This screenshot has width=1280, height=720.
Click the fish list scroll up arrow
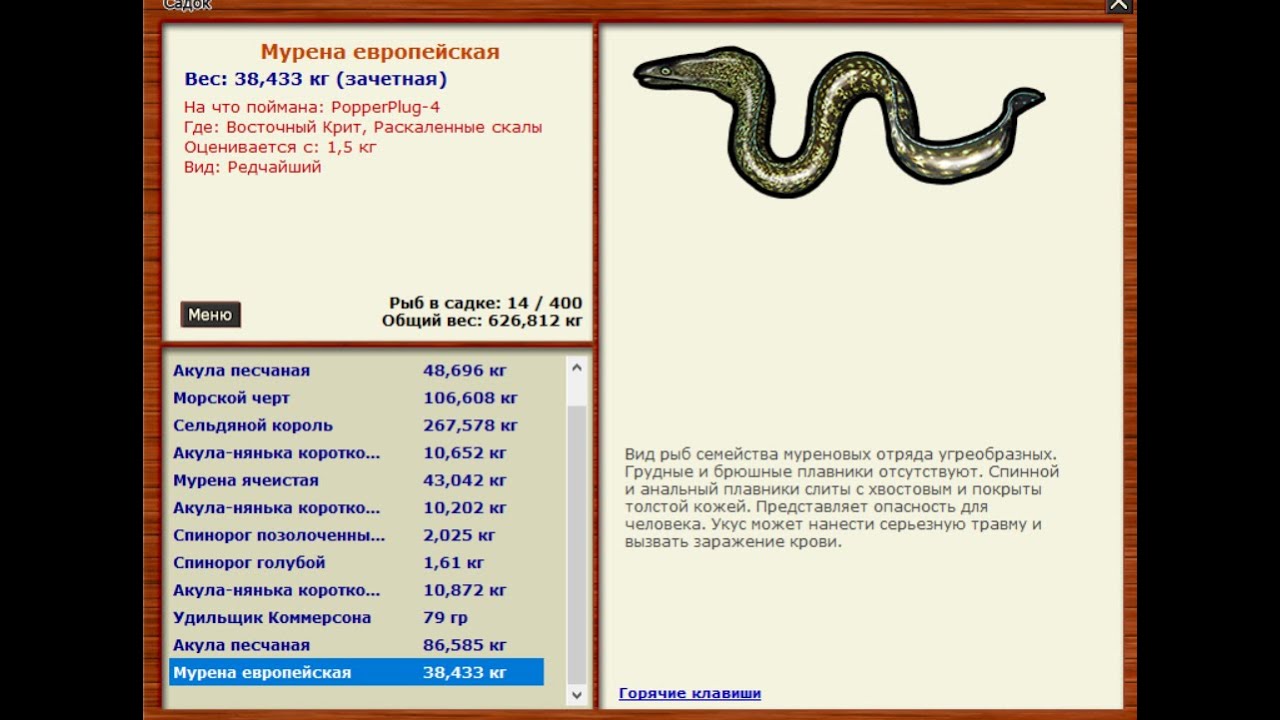coord(577,368)
